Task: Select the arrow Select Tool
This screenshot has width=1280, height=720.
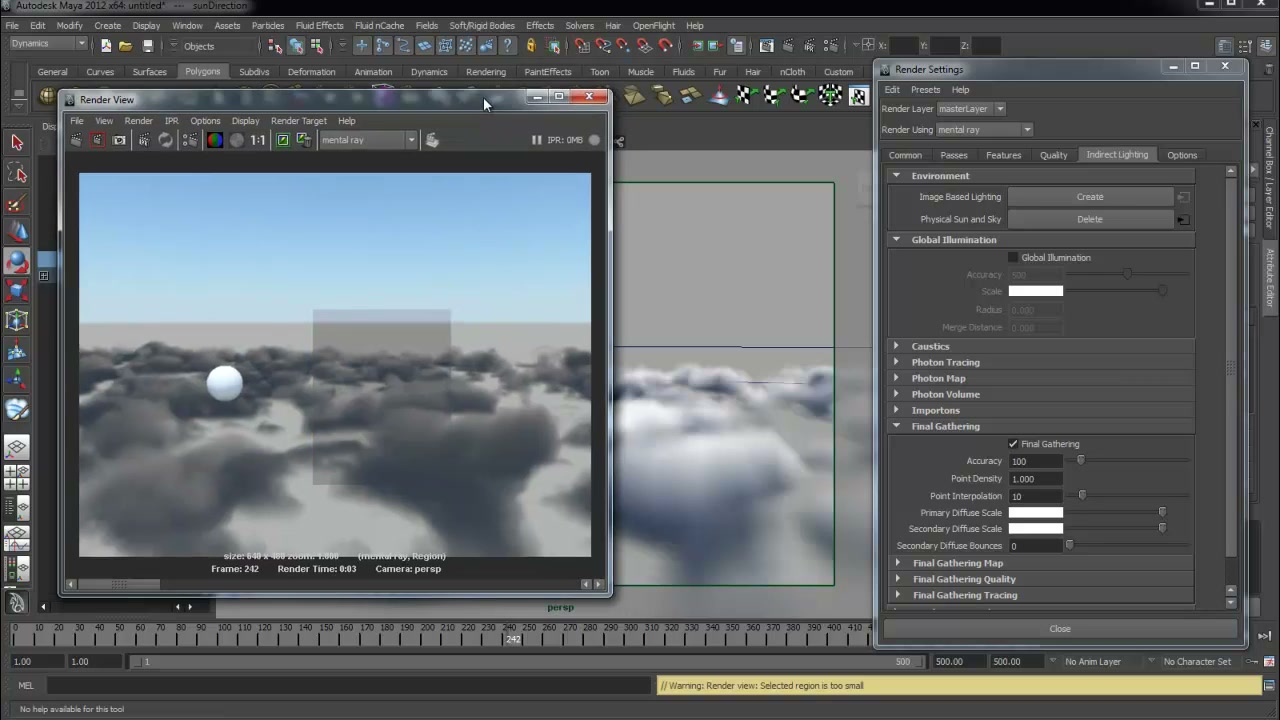Action: click(17, 142)
